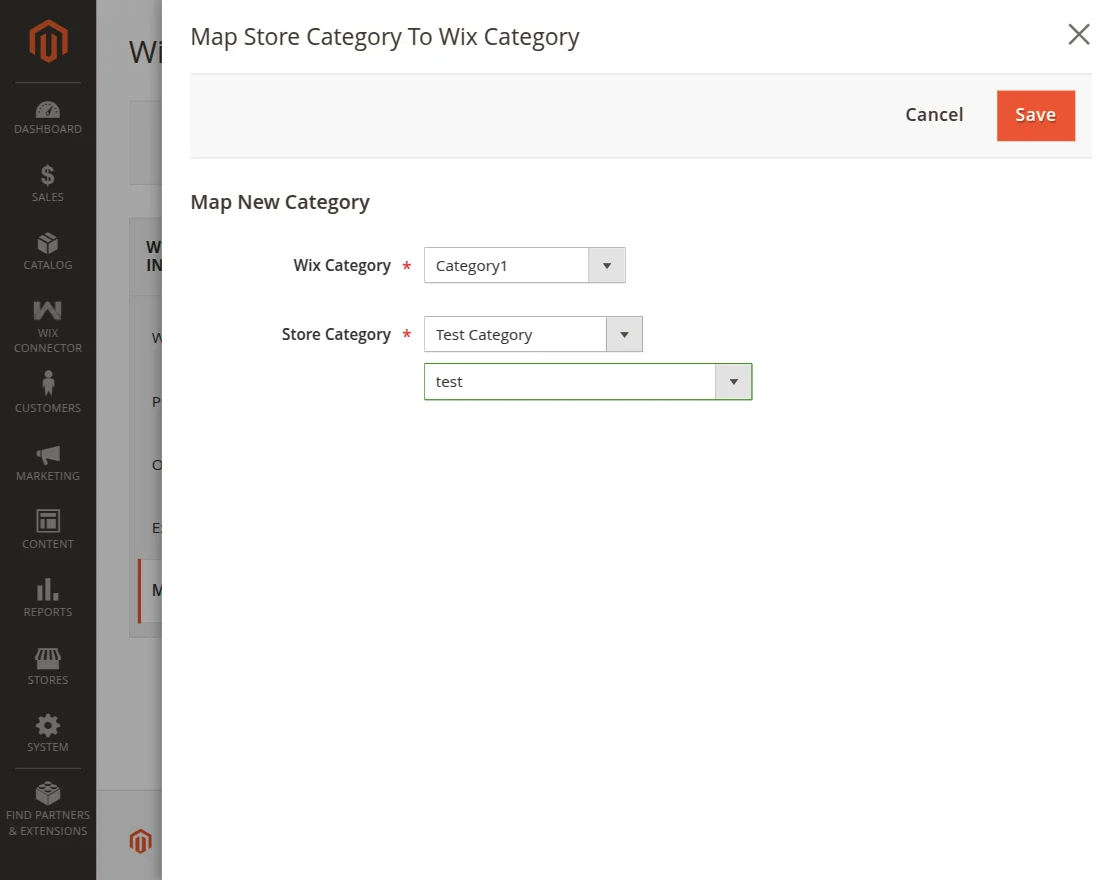The height and width of the screenshot is (880, 1120).
Task: Save the category mapping
Action: coord(1036,115)
